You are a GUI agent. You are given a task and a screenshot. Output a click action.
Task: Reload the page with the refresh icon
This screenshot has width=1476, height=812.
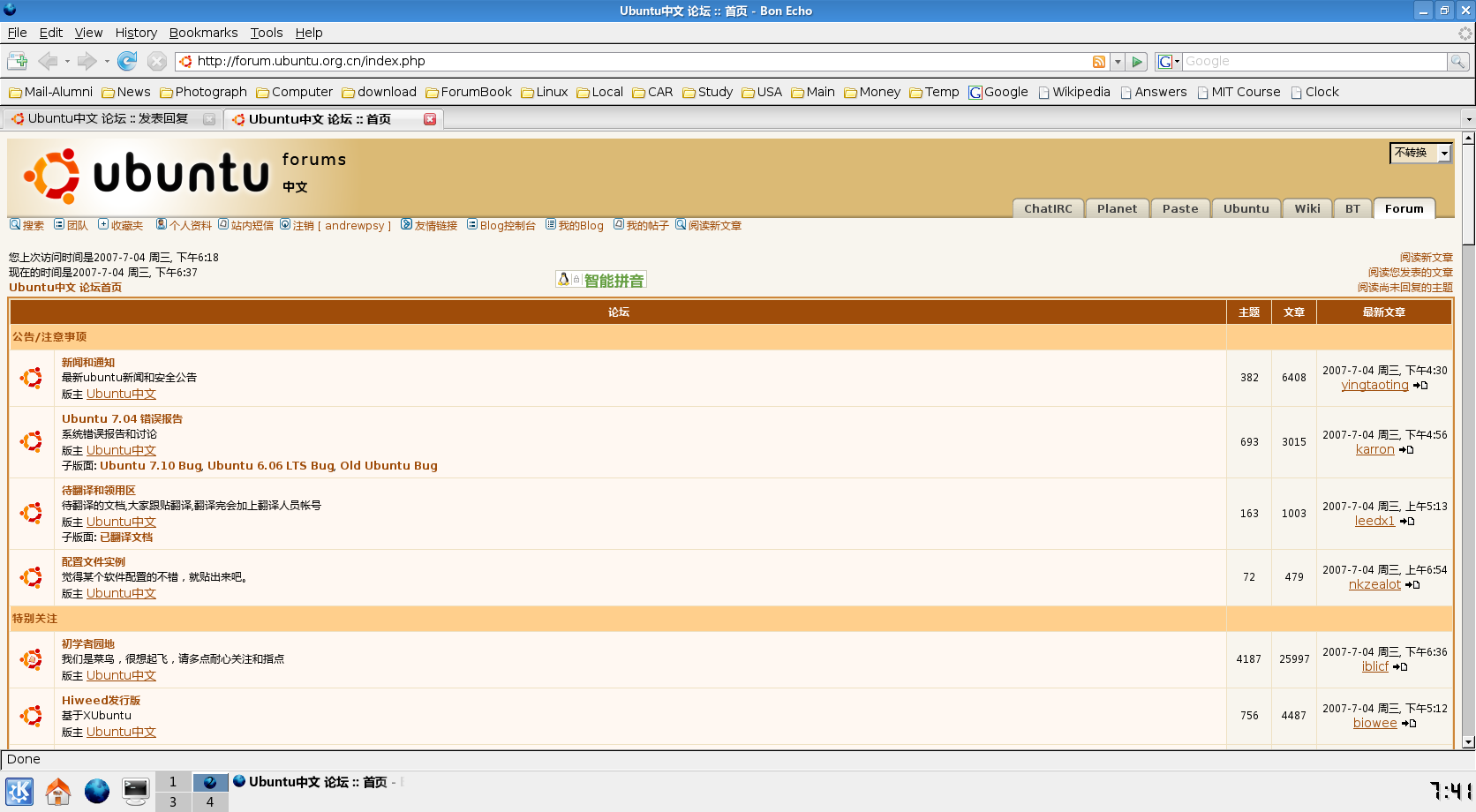pos(127,61)
